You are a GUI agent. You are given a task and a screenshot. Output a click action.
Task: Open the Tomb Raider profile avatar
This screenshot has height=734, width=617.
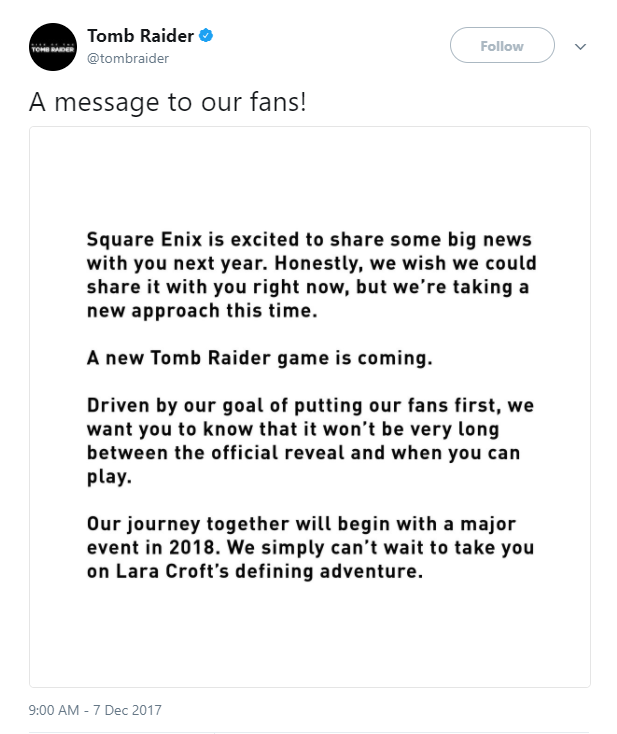click(x=53, y=47)
